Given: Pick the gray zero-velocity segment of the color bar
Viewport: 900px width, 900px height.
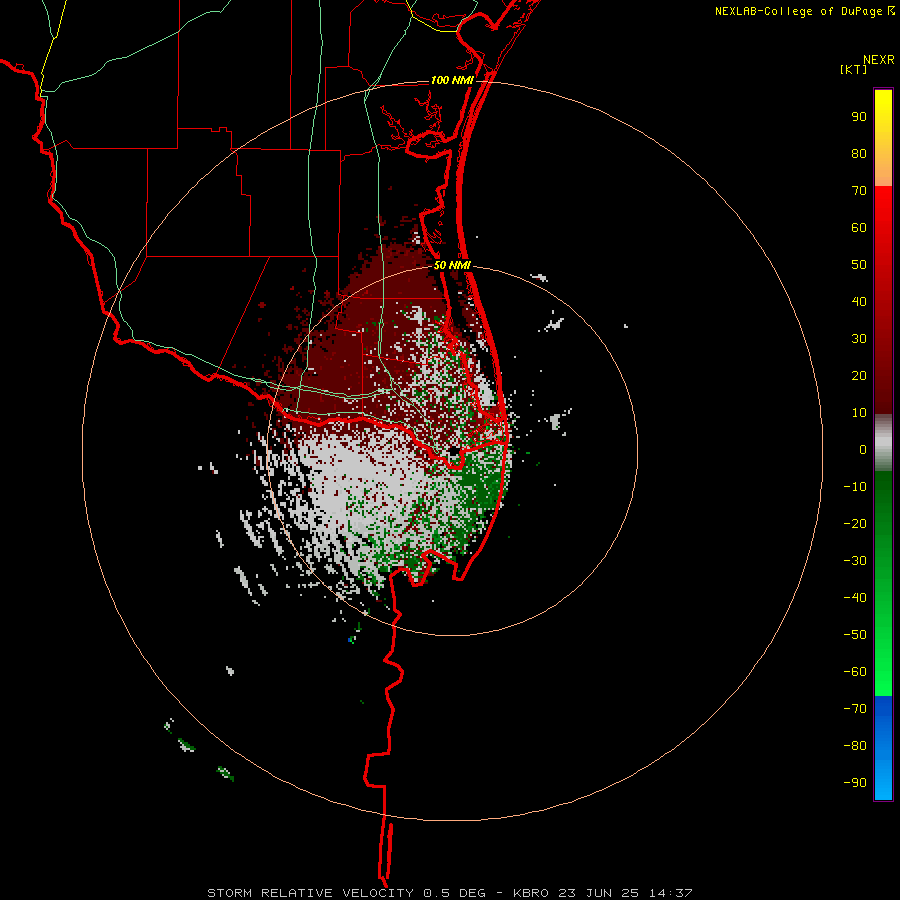Looking at the screenshot, I should (883, 443).
